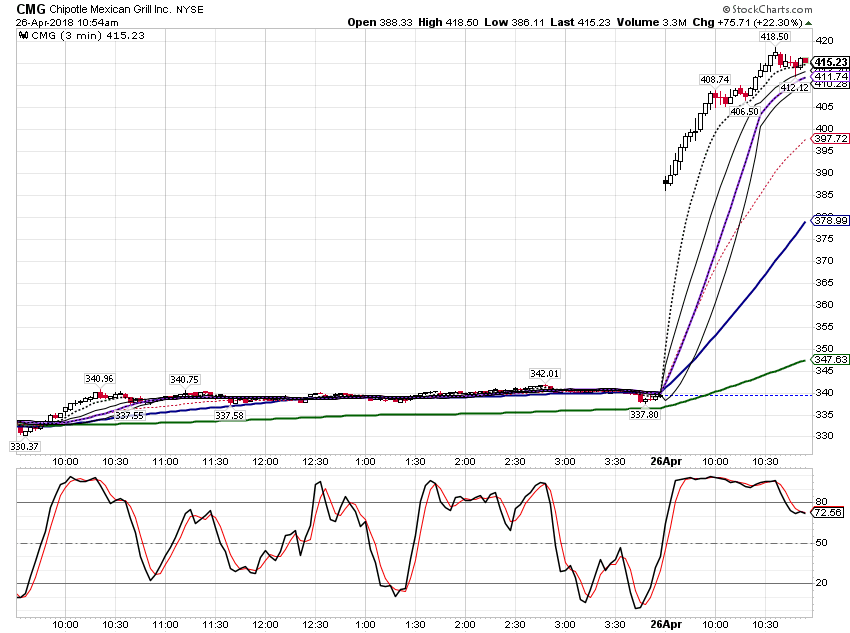This screenshot has width=850, height=633.
Task: Click the 340.75 price annotation
Action: (x=184, y=379)
